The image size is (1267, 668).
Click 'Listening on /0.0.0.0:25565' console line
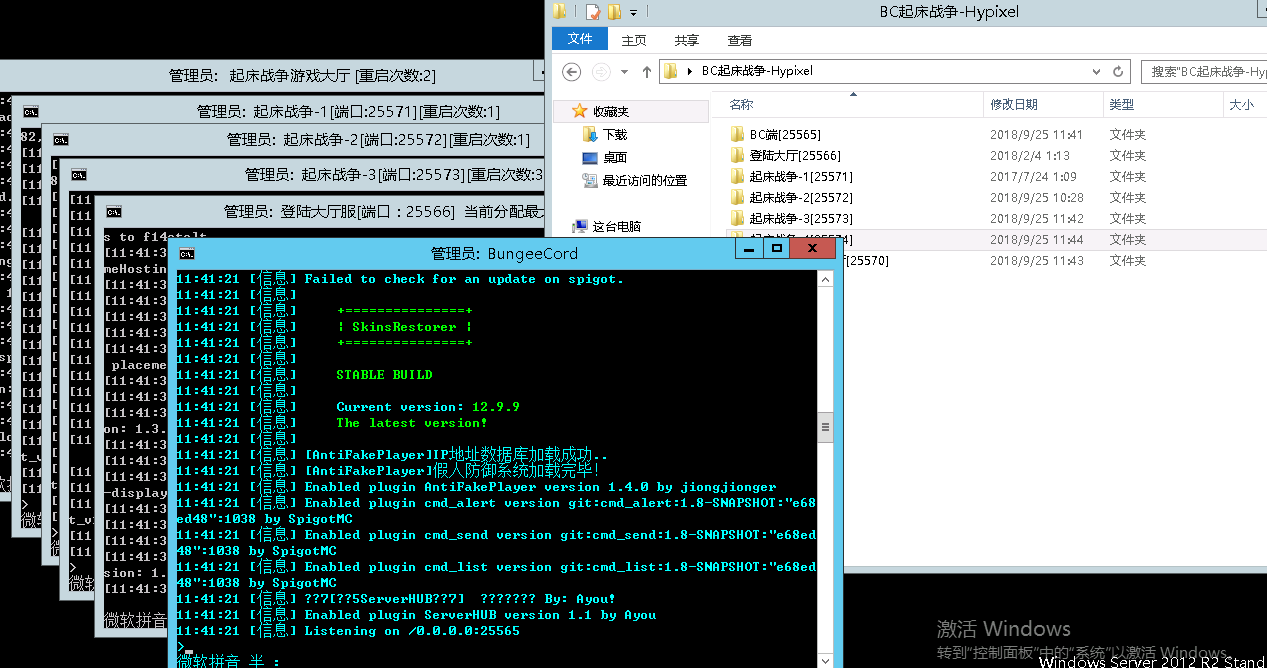412,631
